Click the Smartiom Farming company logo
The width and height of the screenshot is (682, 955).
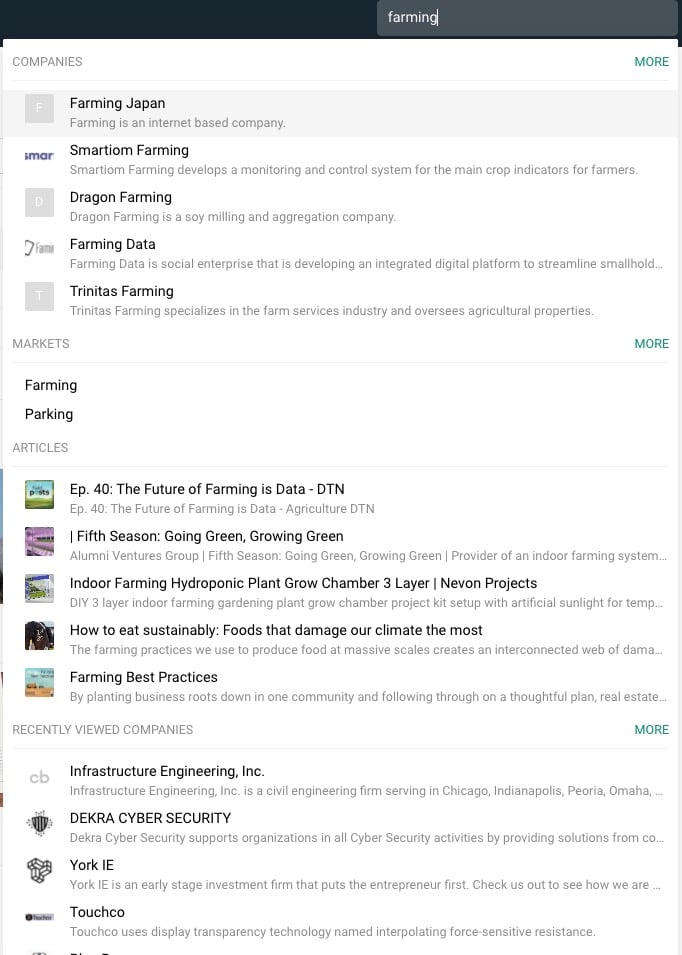click(39, 155)
